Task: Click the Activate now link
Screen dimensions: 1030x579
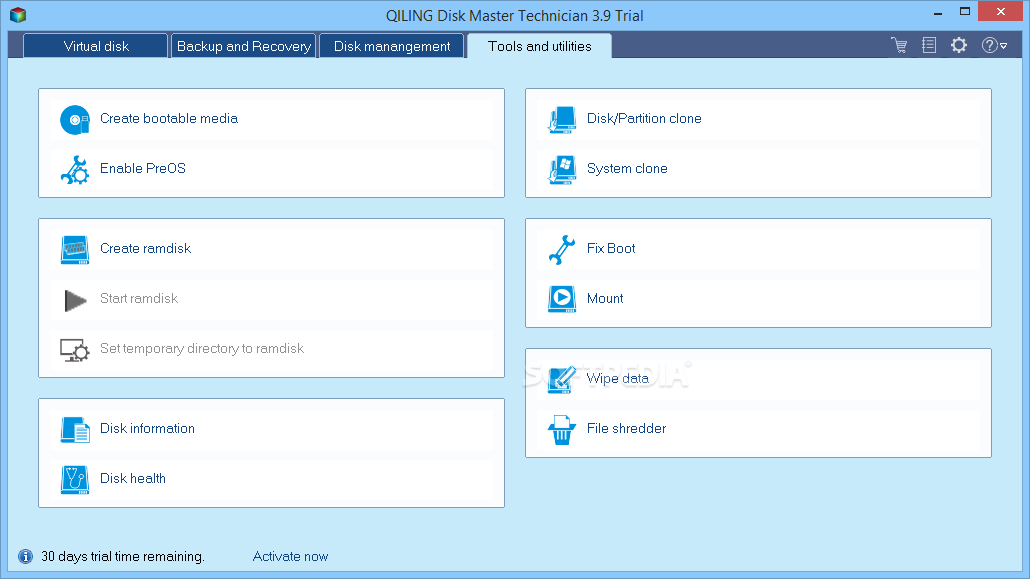Action: coord(290,557)
